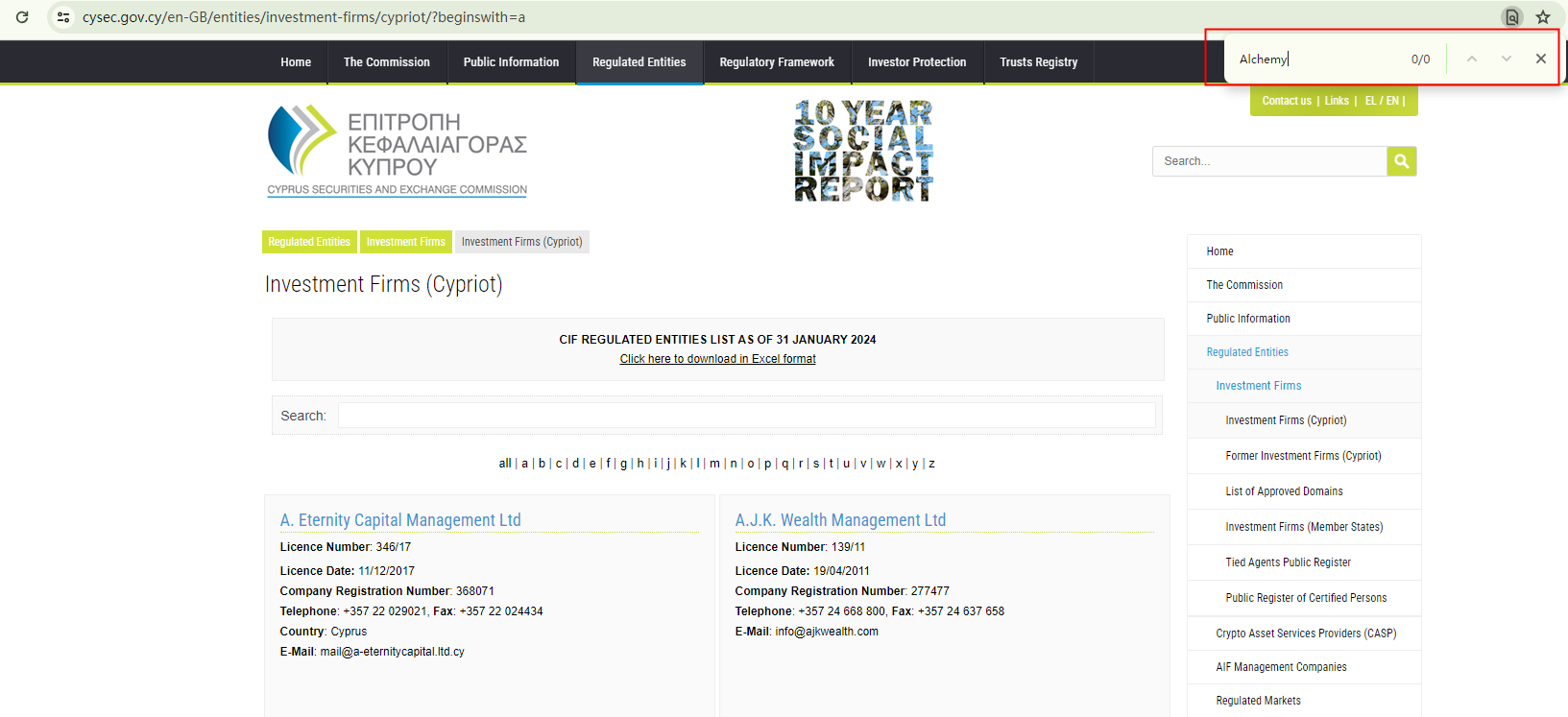Open the Trusts Registry menu item
Screen dimensions: 1568x717
tap(1038, 62)
